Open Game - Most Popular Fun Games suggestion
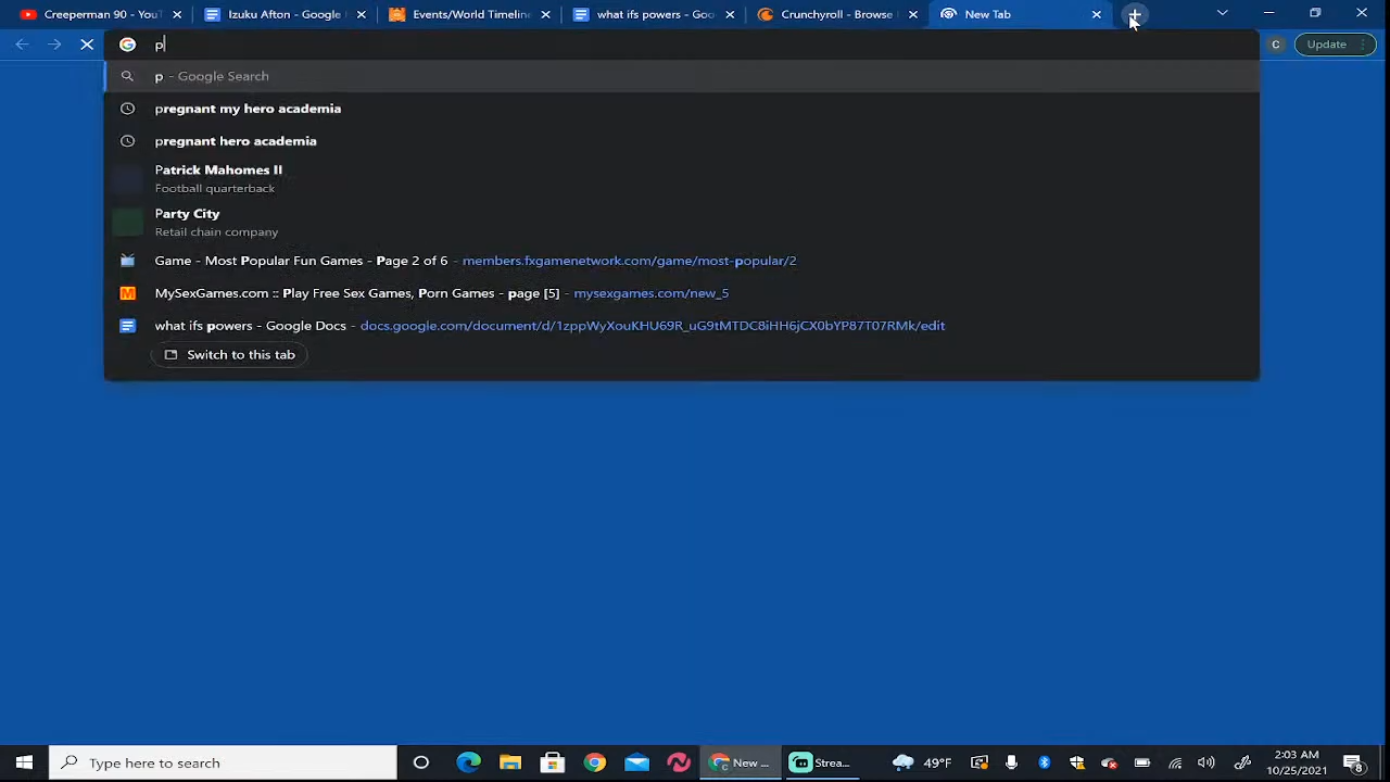The width and height of the screenshot is (1390, 782). click(682, 260)
